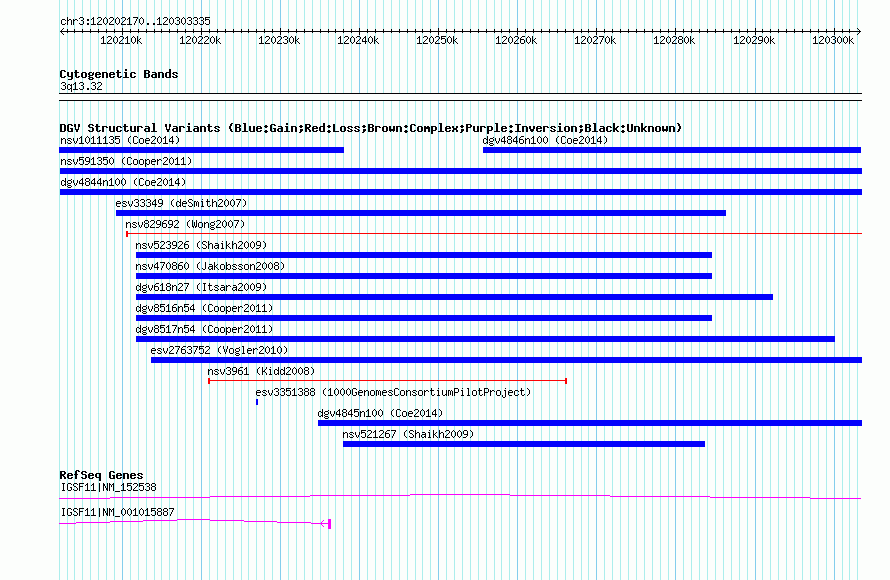The image size is (890, 580).
Task: Click the 120260k ruler tick label
Action: [x=515, y=40]
